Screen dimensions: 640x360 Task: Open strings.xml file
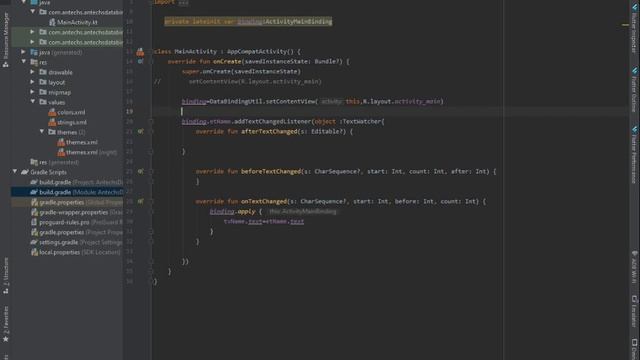point(72,122)
